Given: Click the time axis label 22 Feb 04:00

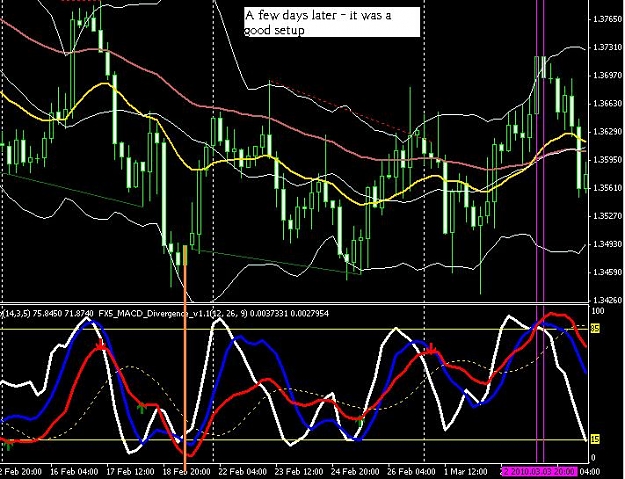Looking at the screenshot, I should tap(242, 472).
